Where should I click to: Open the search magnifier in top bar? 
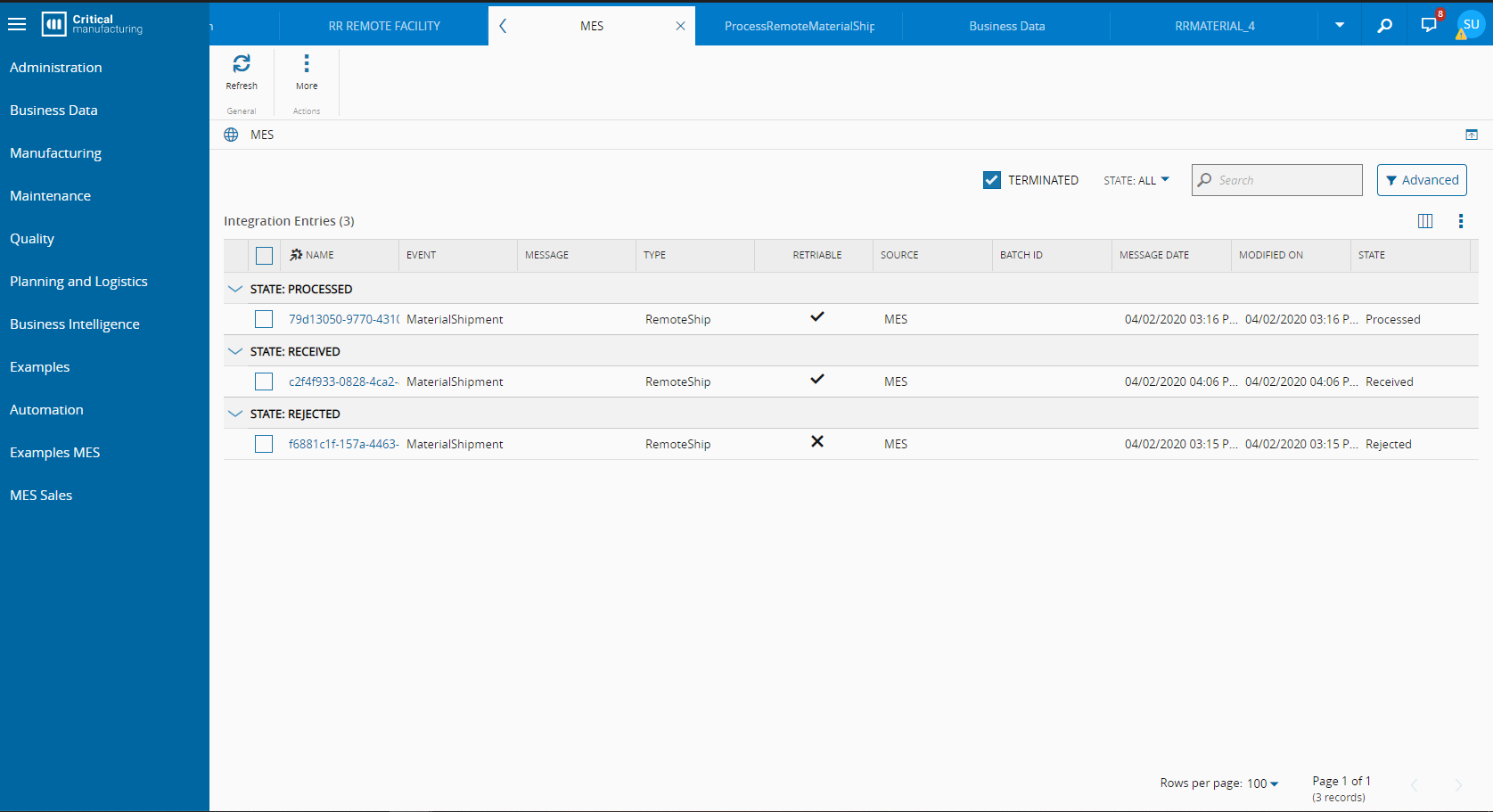point(1384,26)
